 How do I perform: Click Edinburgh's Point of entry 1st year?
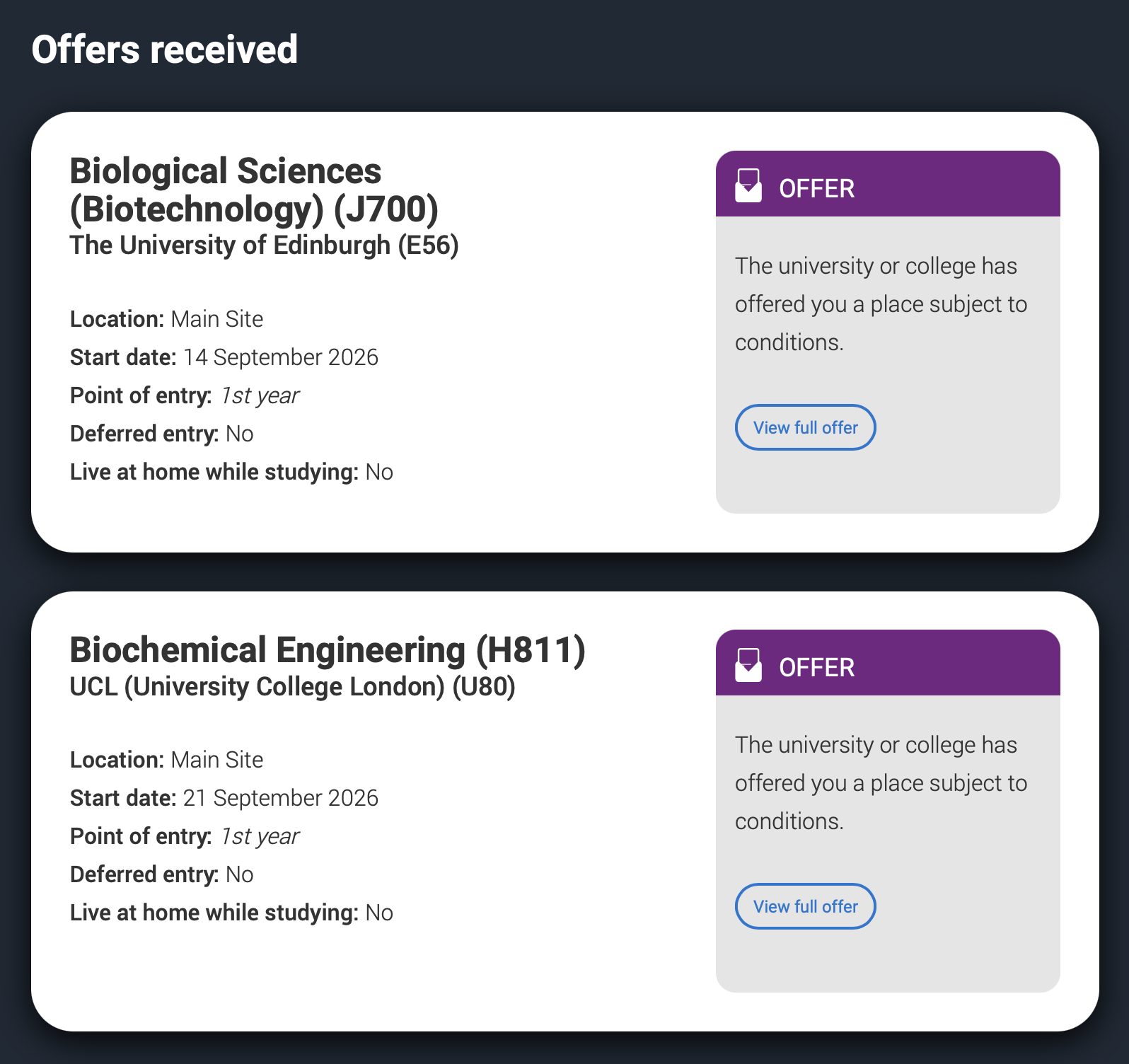(259, 395)
